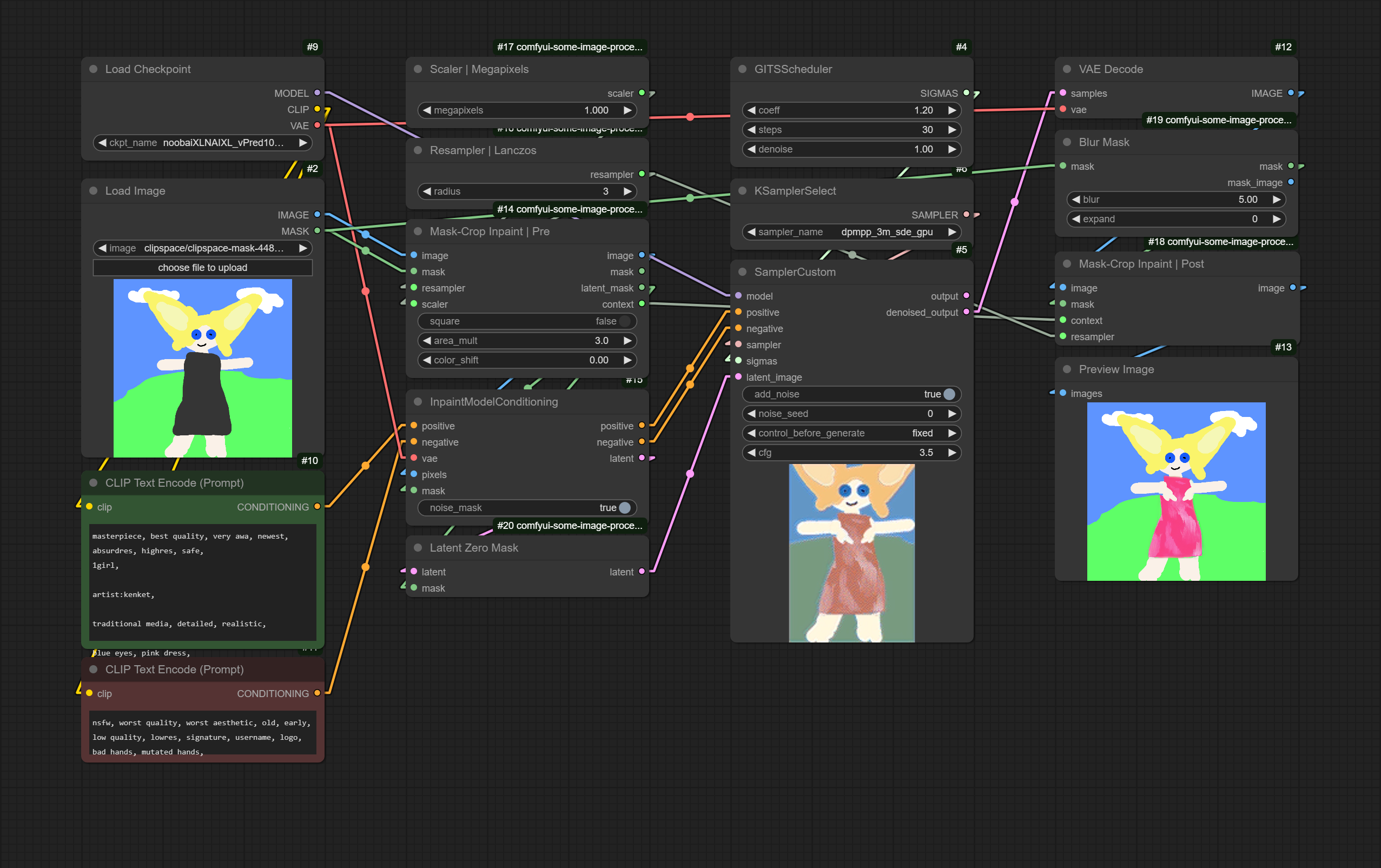
Task: Increase area_mult with its right arrow
Action: click(x=627, y=341)
